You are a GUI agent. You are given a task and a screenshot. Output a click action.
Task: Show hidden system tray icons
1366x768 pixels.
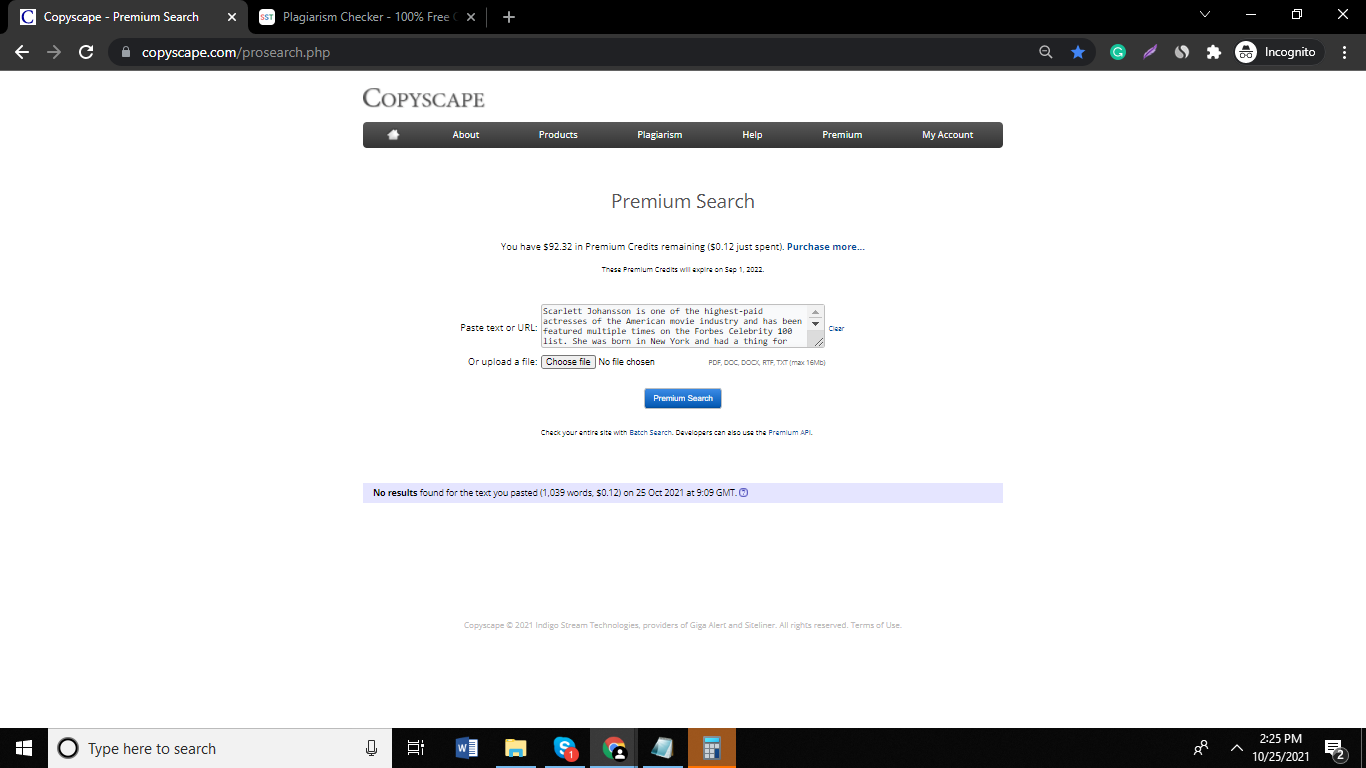(1237, 748)
